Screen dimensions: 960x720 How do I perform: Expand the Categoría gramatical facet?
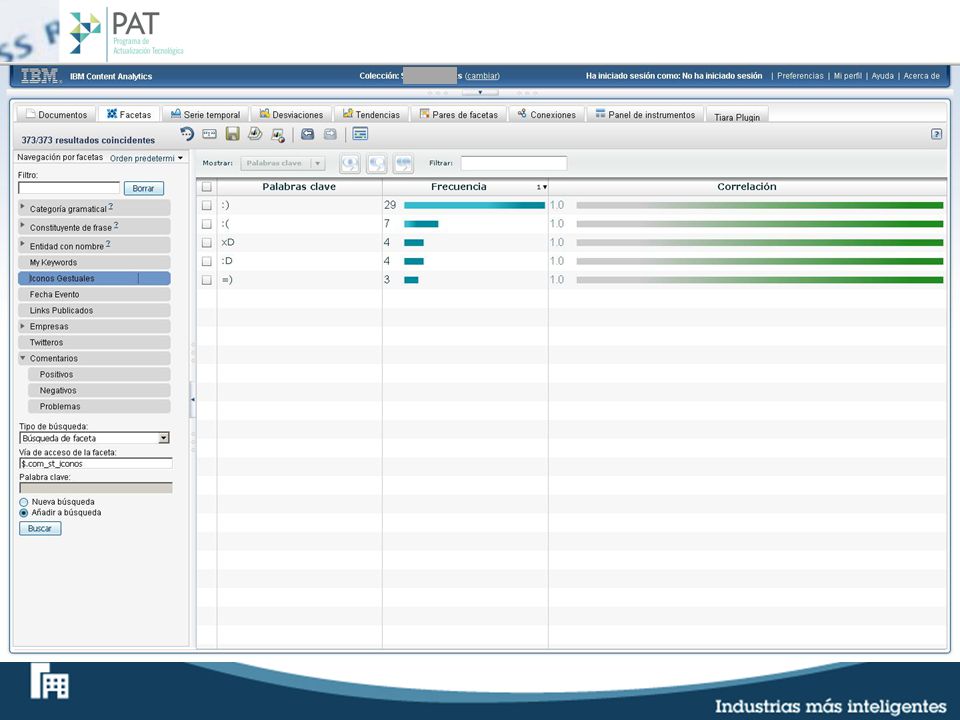click(23, 207)
